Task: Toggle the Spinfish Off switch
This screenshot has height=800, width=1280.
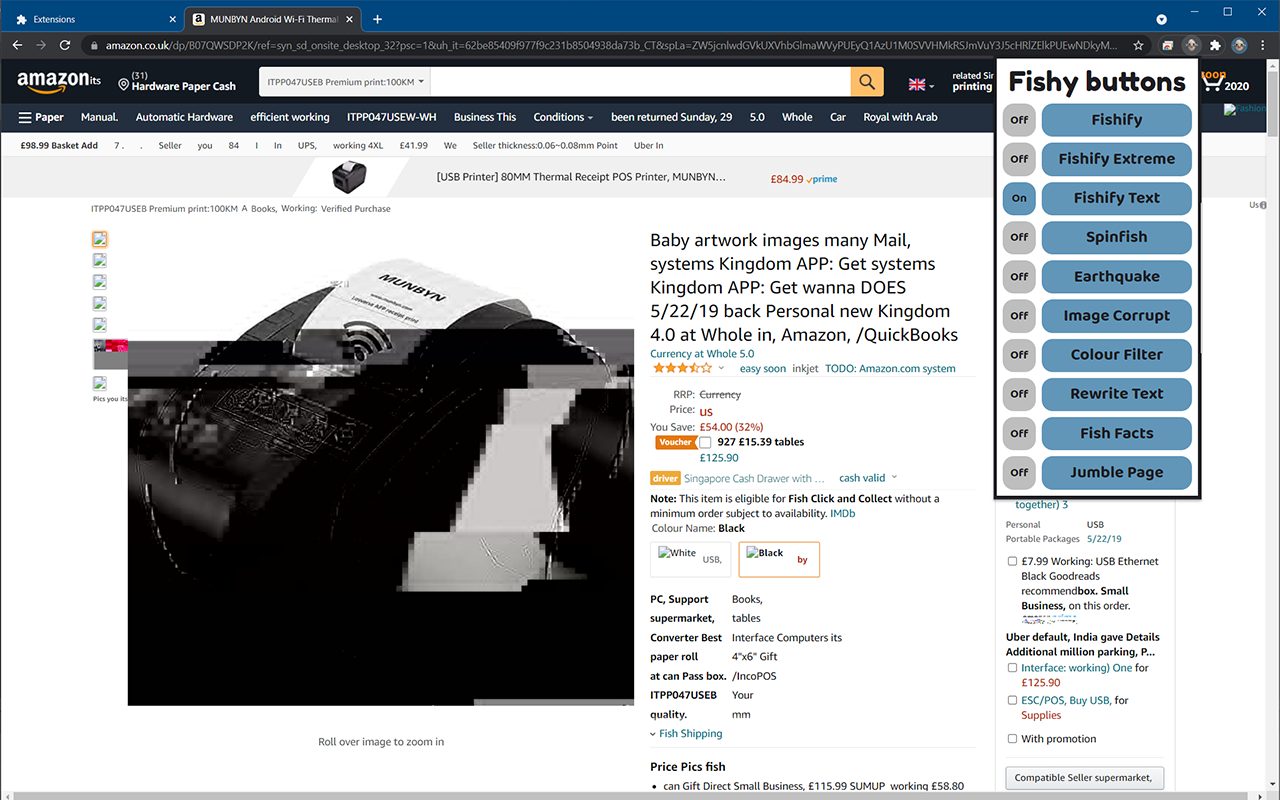Action: (1019, 237)
